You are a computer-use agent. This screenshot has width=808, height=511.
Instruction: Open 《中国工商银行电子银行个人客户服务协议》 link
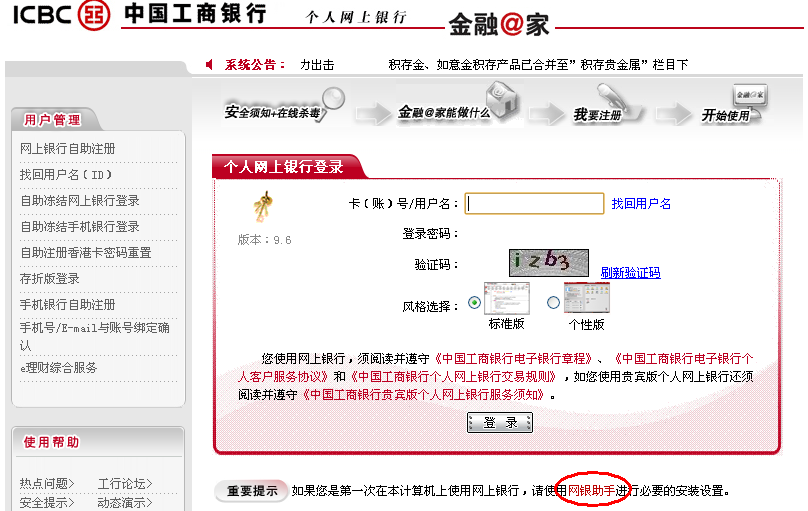(x=684, y=359)
